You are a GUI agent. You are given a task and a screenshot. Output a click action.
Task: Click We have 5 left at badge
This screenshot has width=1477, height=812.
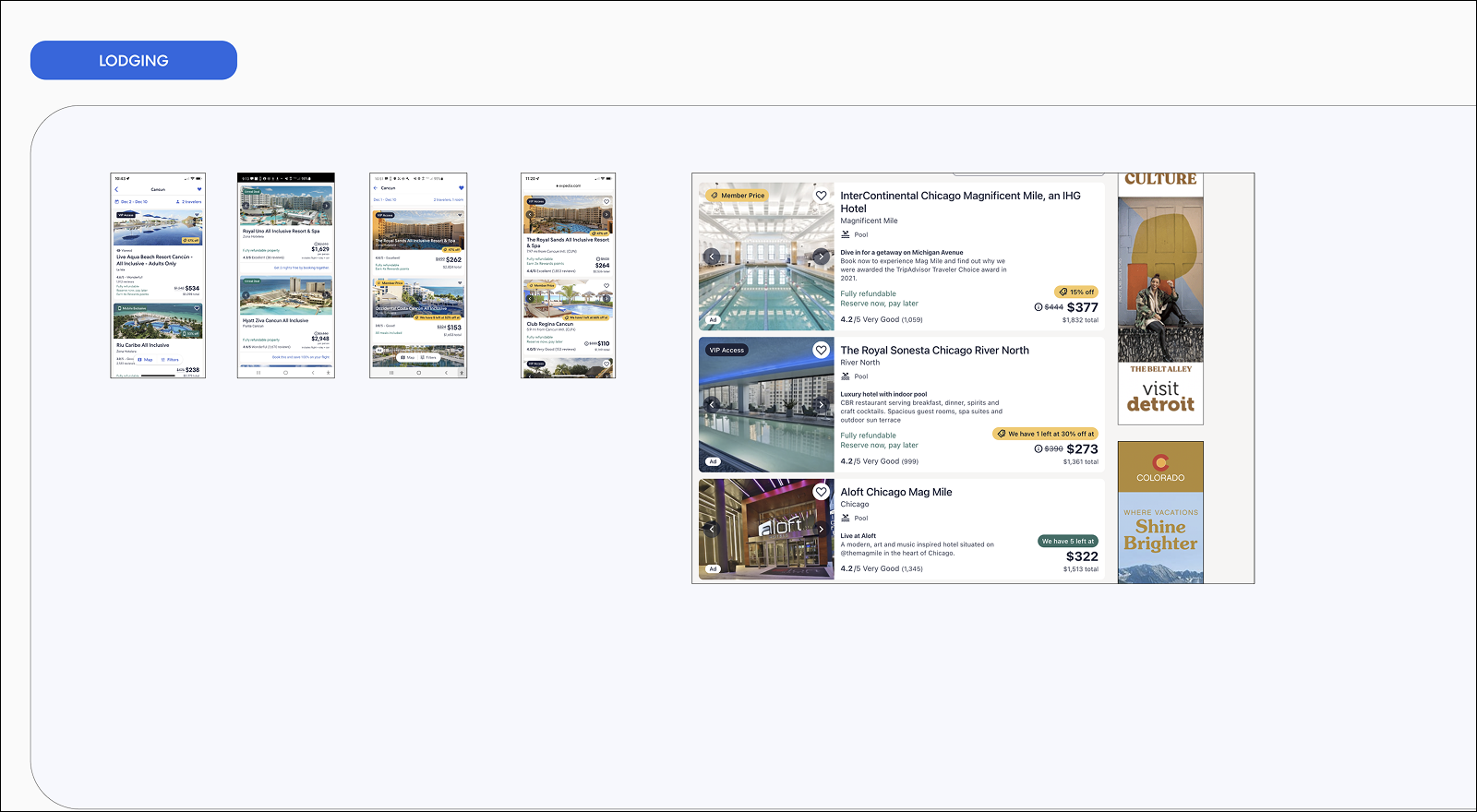(1068, 542)
